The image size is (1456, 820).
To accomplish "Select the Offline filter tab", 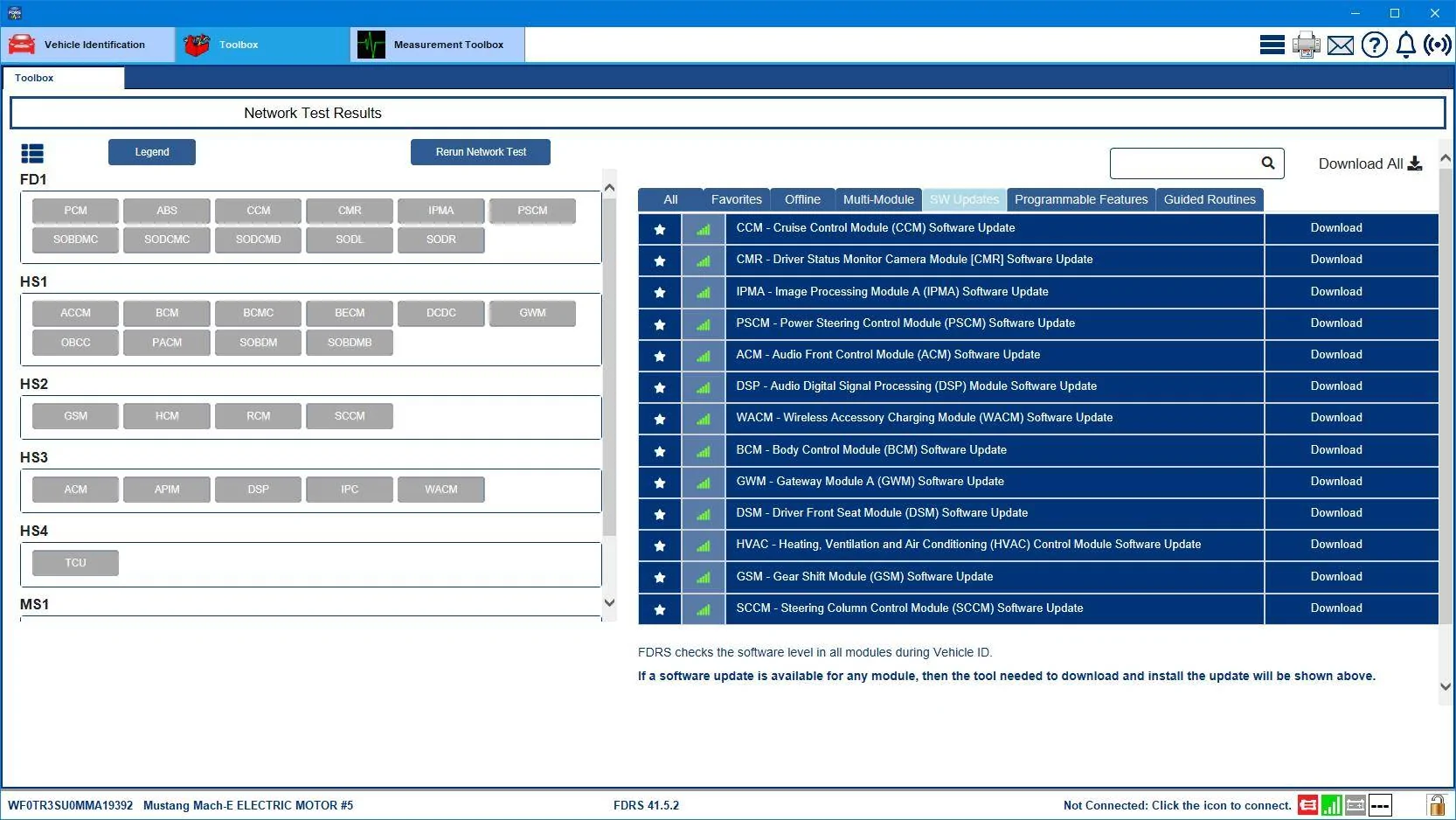I will (x=802, y=199).
